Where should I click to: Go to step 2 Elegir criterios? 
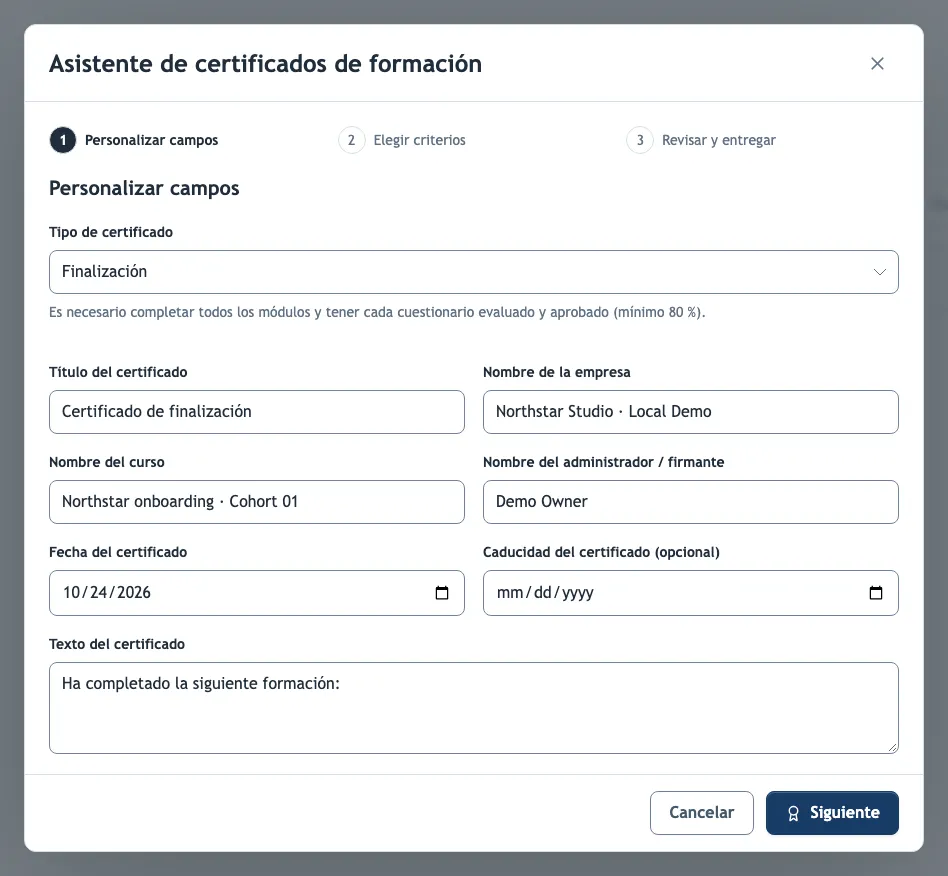point(402,140)
